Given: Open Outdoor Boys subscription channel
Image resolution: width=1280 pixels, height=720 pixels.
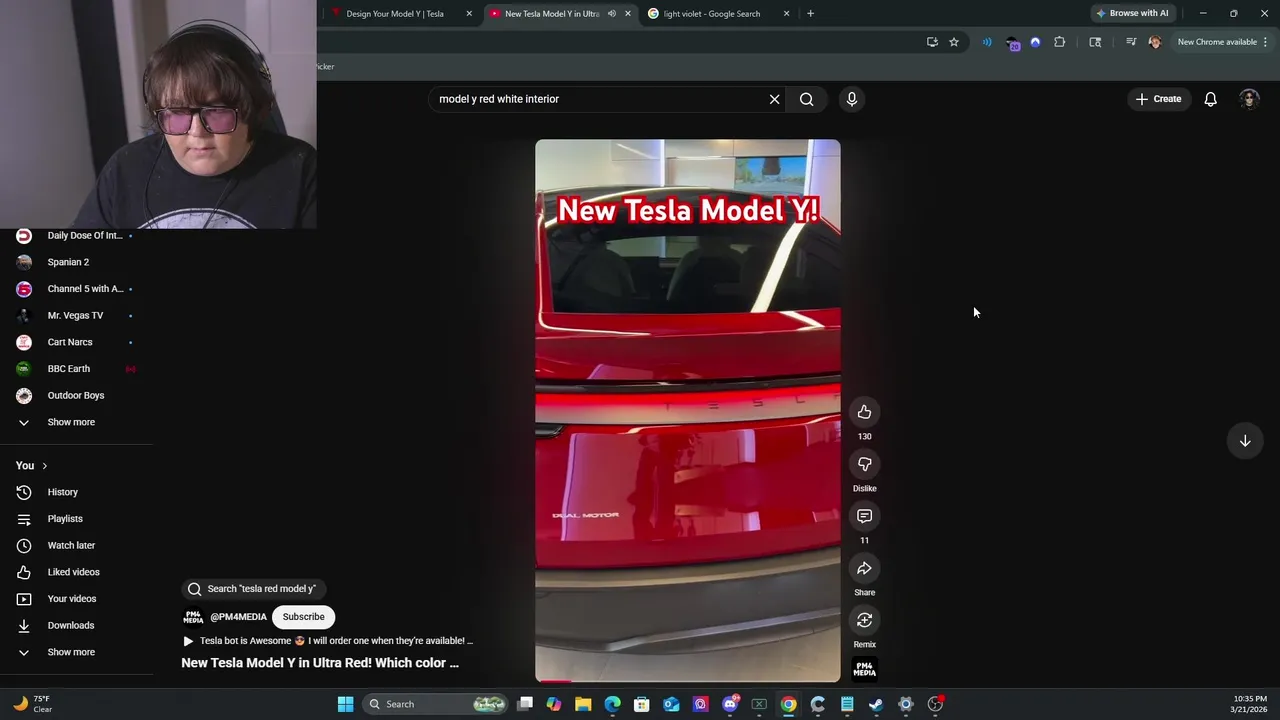Looking at the screenshot, I should pos(76,395).
